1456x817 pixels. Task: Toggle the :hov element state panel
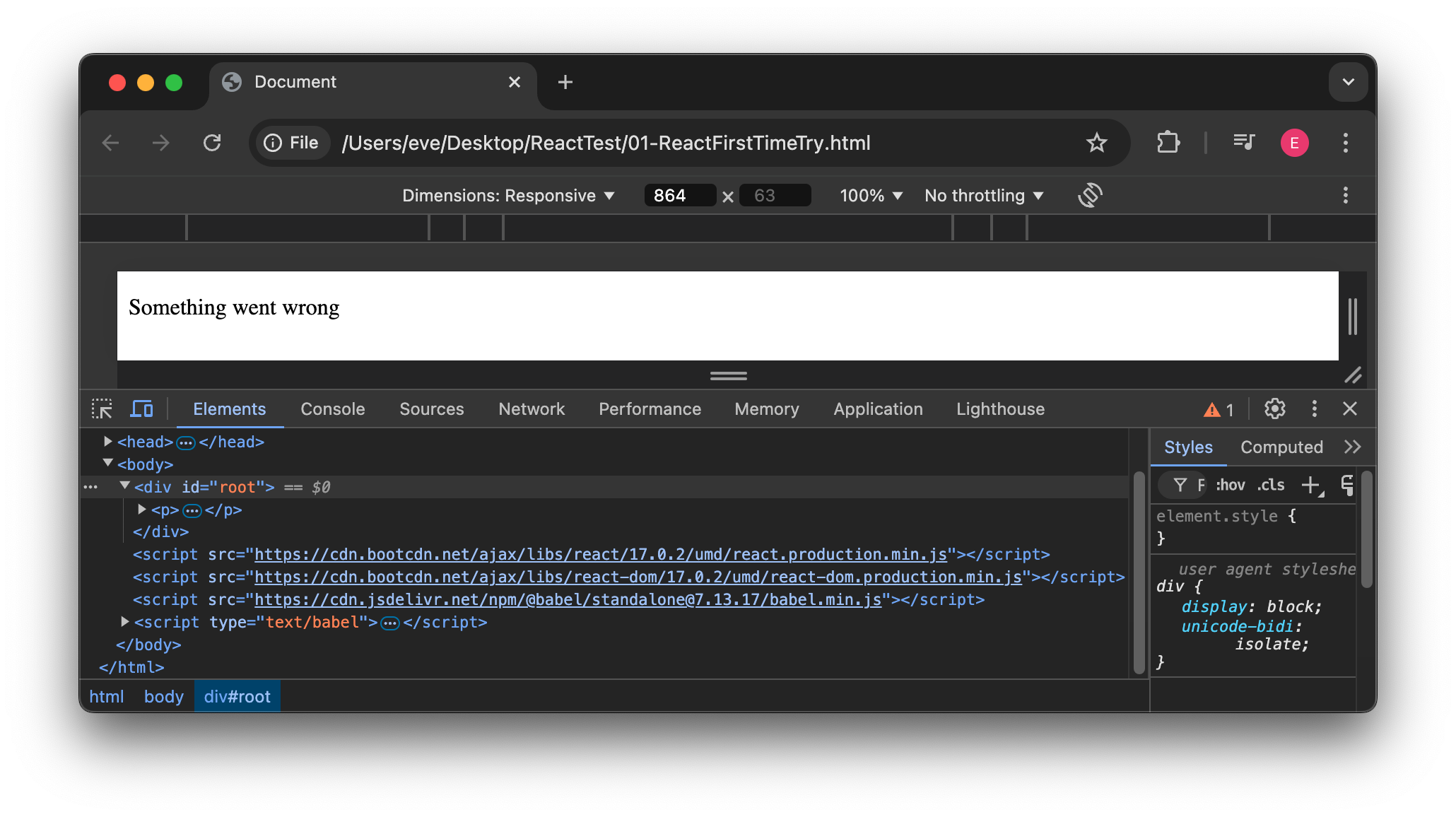coord(1231,486)
